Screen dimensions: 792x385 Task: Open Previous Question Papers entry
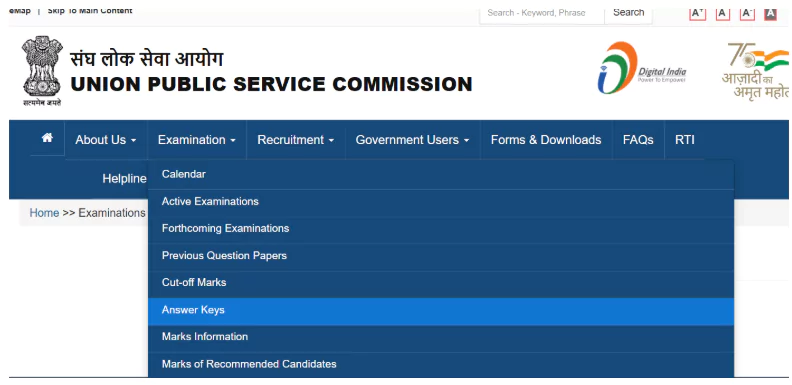click(x=440, y=256)
